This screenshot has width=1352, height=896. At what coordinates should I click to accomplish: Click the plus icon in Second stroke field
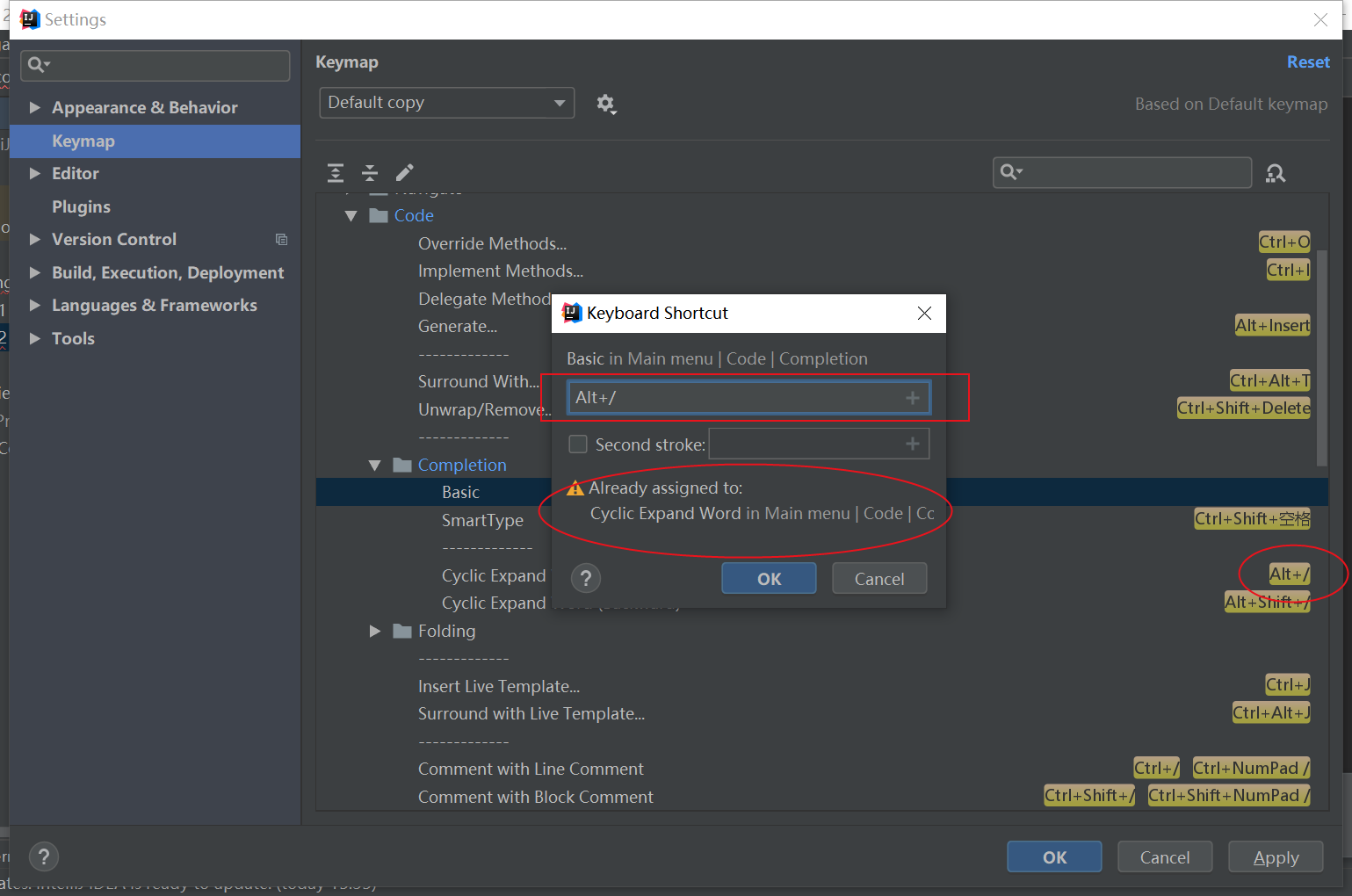tap(913, 444)
